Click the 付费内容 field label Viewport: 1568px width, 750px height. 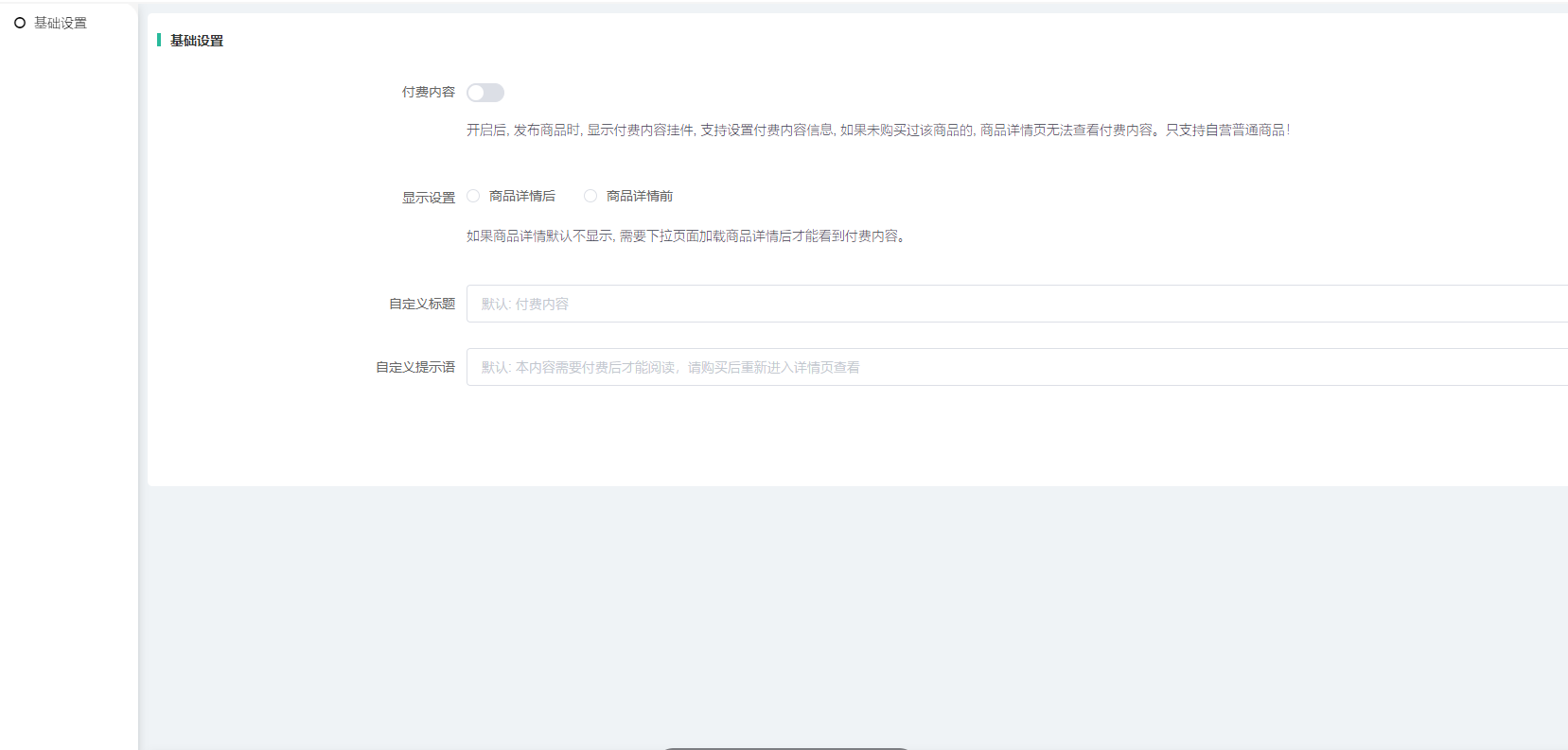tap(428, 92)
